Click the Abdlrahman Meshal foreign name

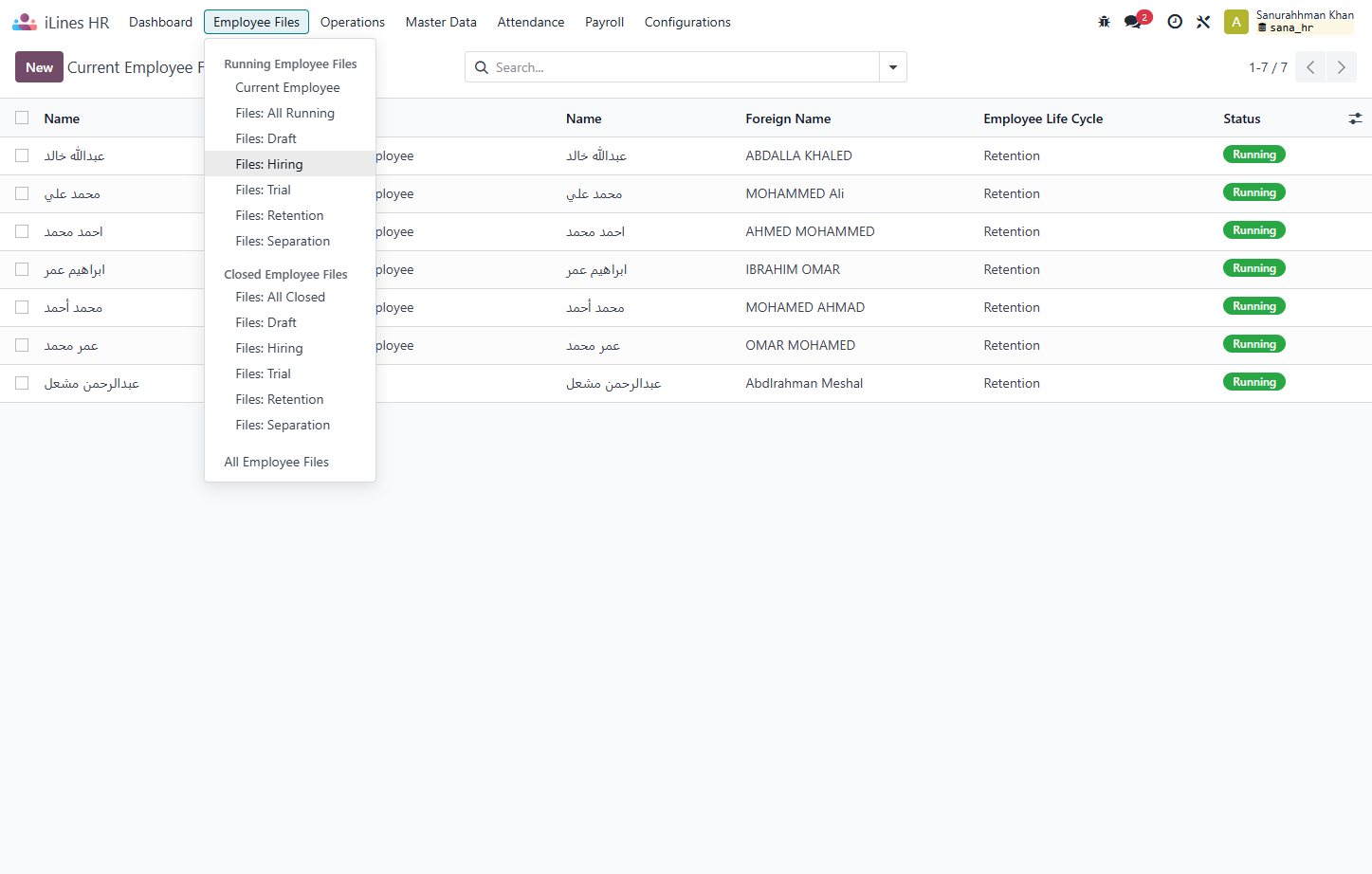(804, 383)
